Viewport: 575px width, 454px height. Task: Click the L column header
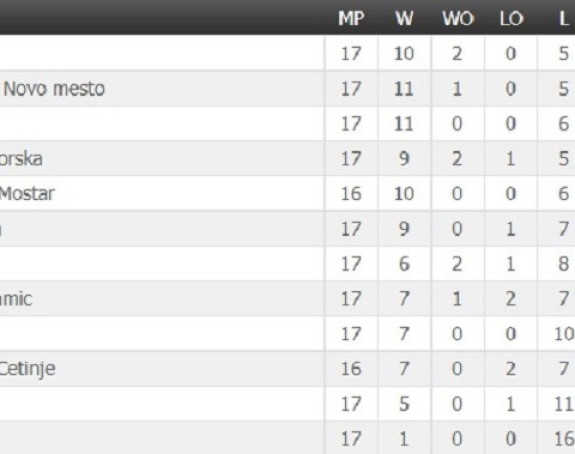(564, 18)
